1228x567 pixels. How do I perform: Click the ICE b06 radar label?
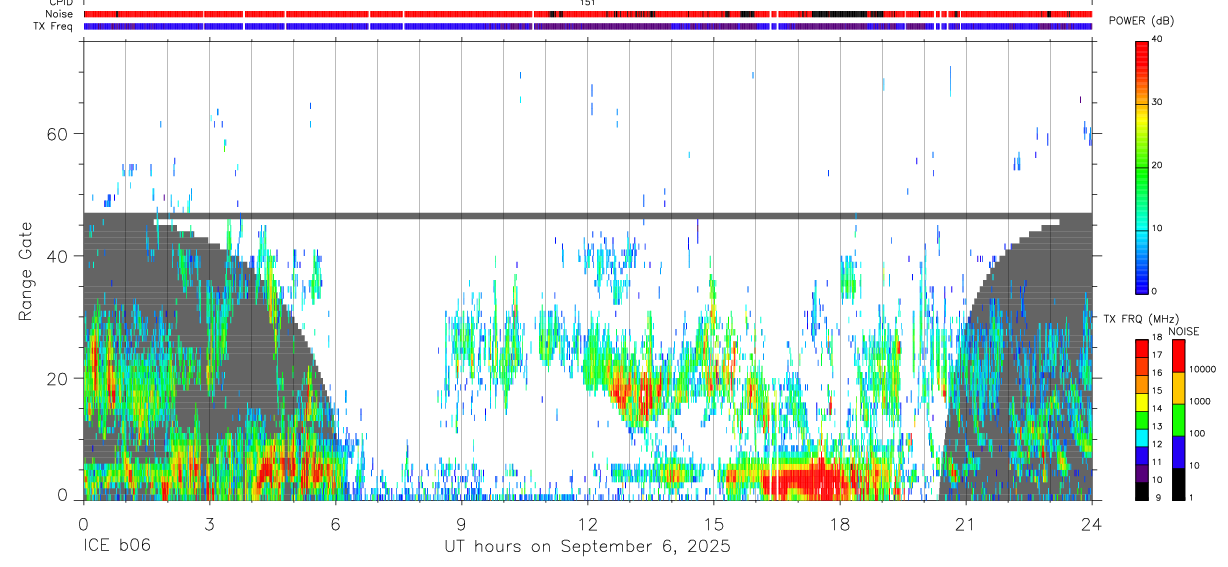(x=116, y=547)
